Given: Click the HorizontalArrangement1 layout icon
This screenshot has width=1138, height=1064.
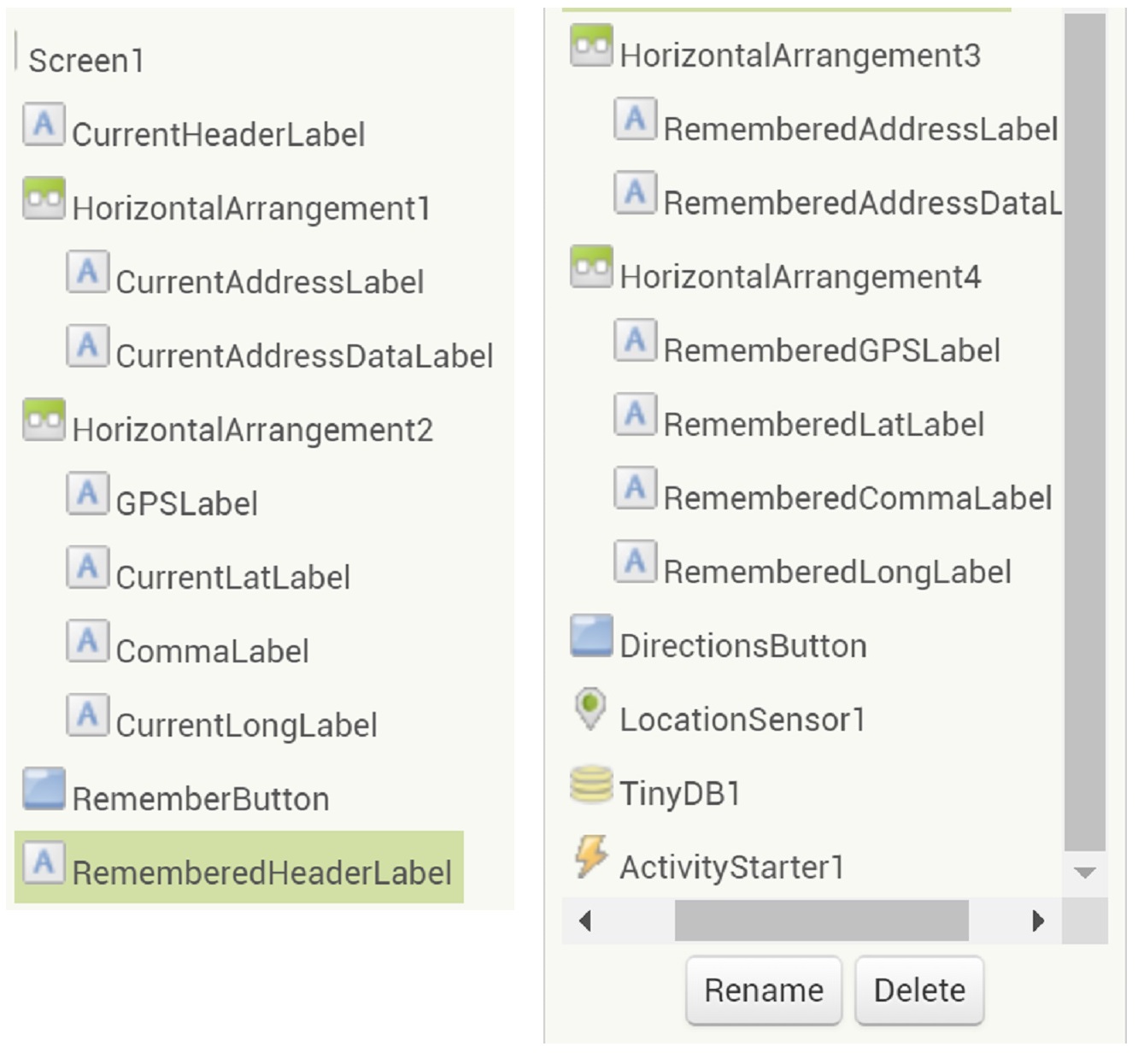Looking at the screenshot, I should [44, 198].
